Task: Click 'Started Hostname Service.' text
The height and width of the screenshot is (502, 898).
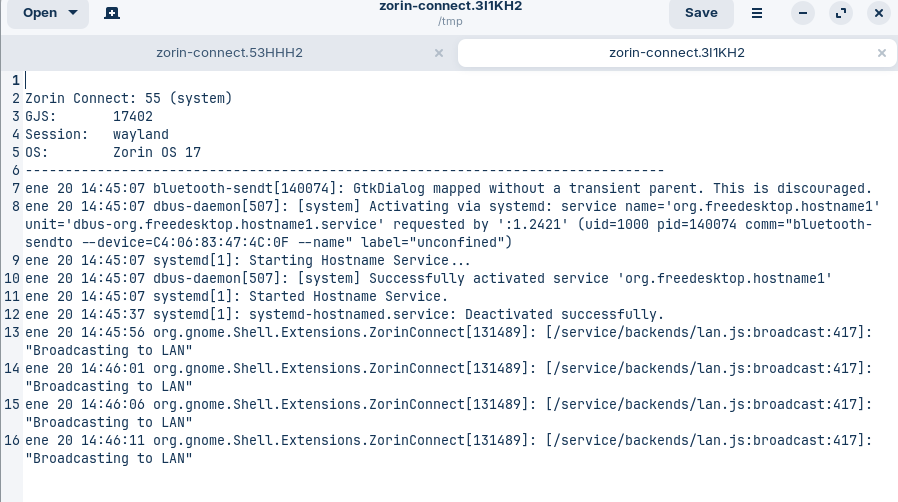Action: pos(348,297)
